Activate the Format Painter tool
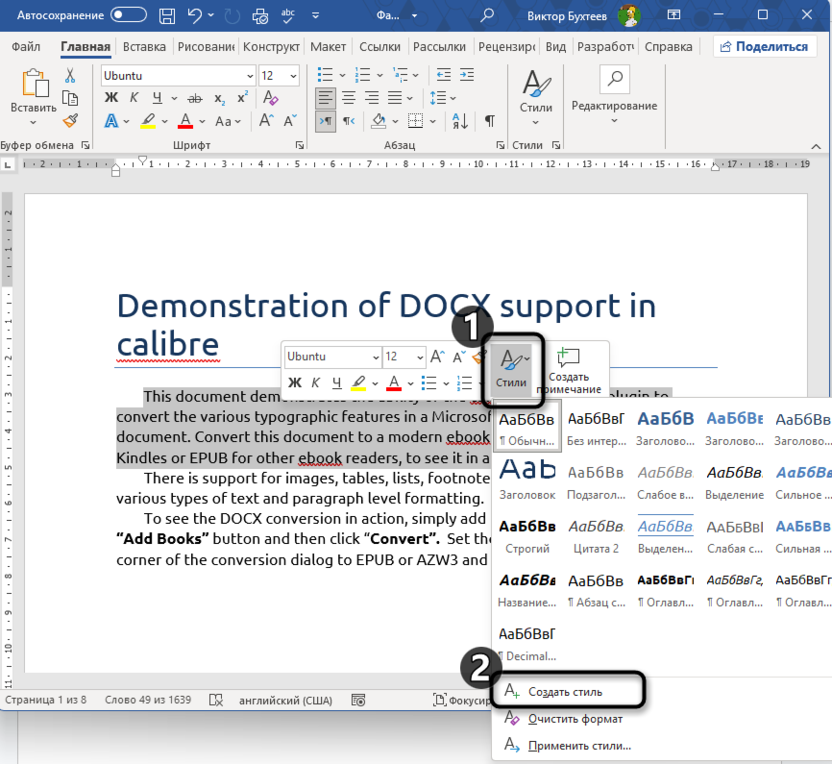The image size is (832, 764). click(x=71, y=120)
